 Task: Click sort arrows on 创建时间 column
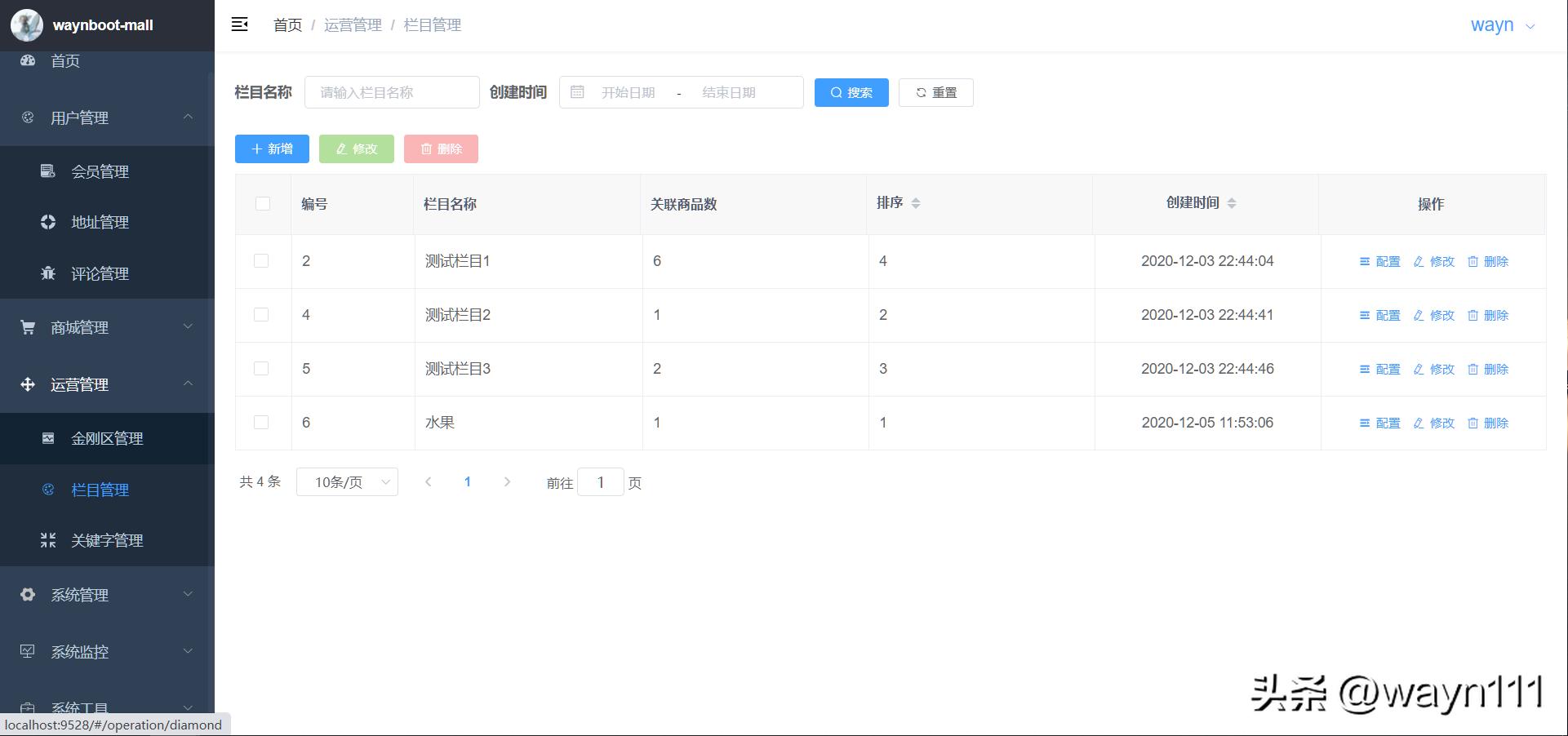coord(1232,203)
